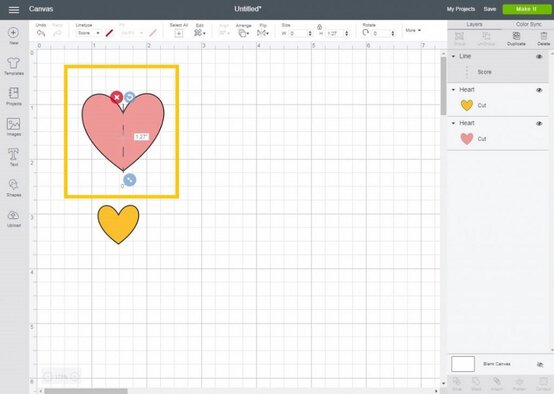Open the linetype color swatch

pos(109,33)
